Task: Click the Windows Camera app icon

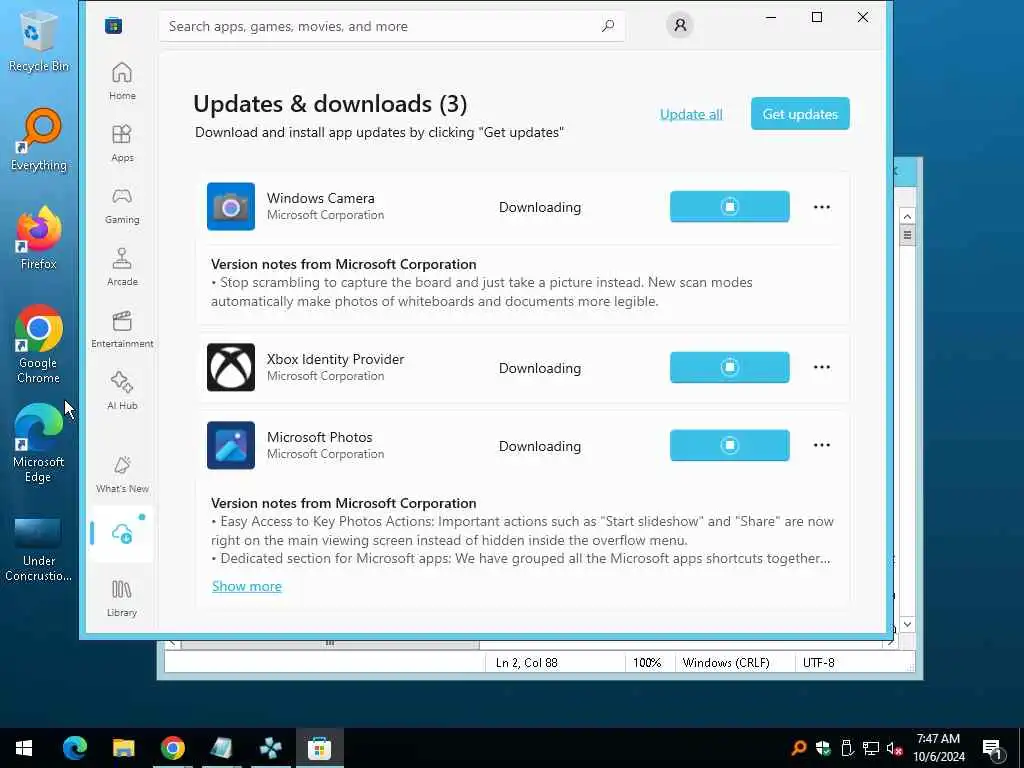Action: point(231,206)
